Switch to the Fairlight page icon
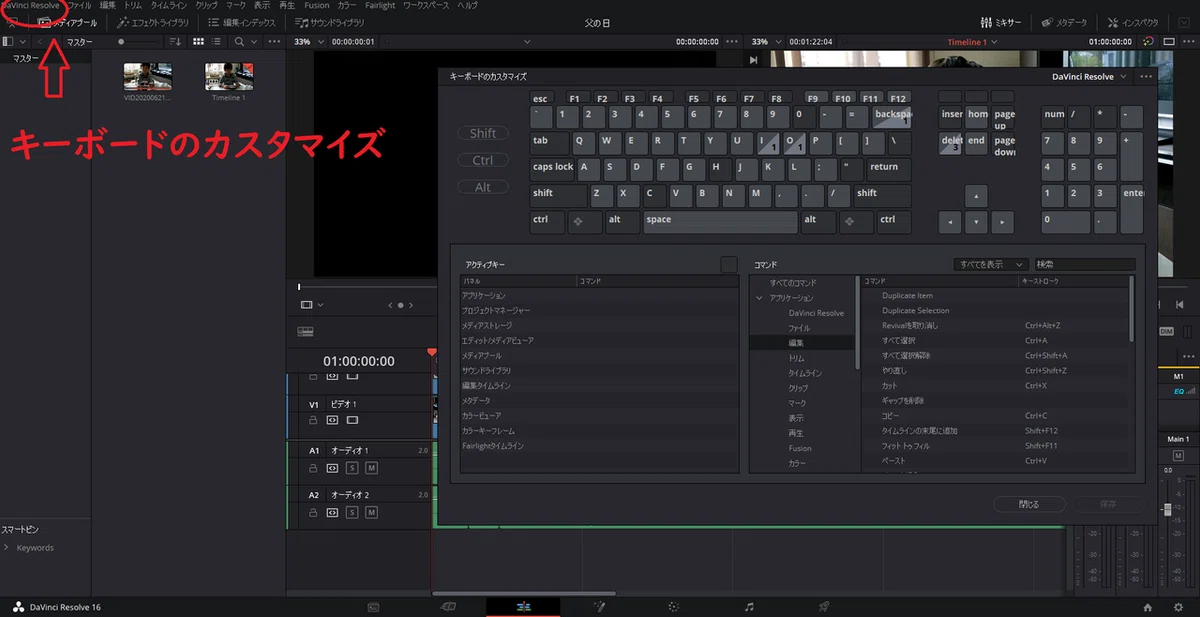The width and height of the screenshot is (1200, 617). (749, 606)
